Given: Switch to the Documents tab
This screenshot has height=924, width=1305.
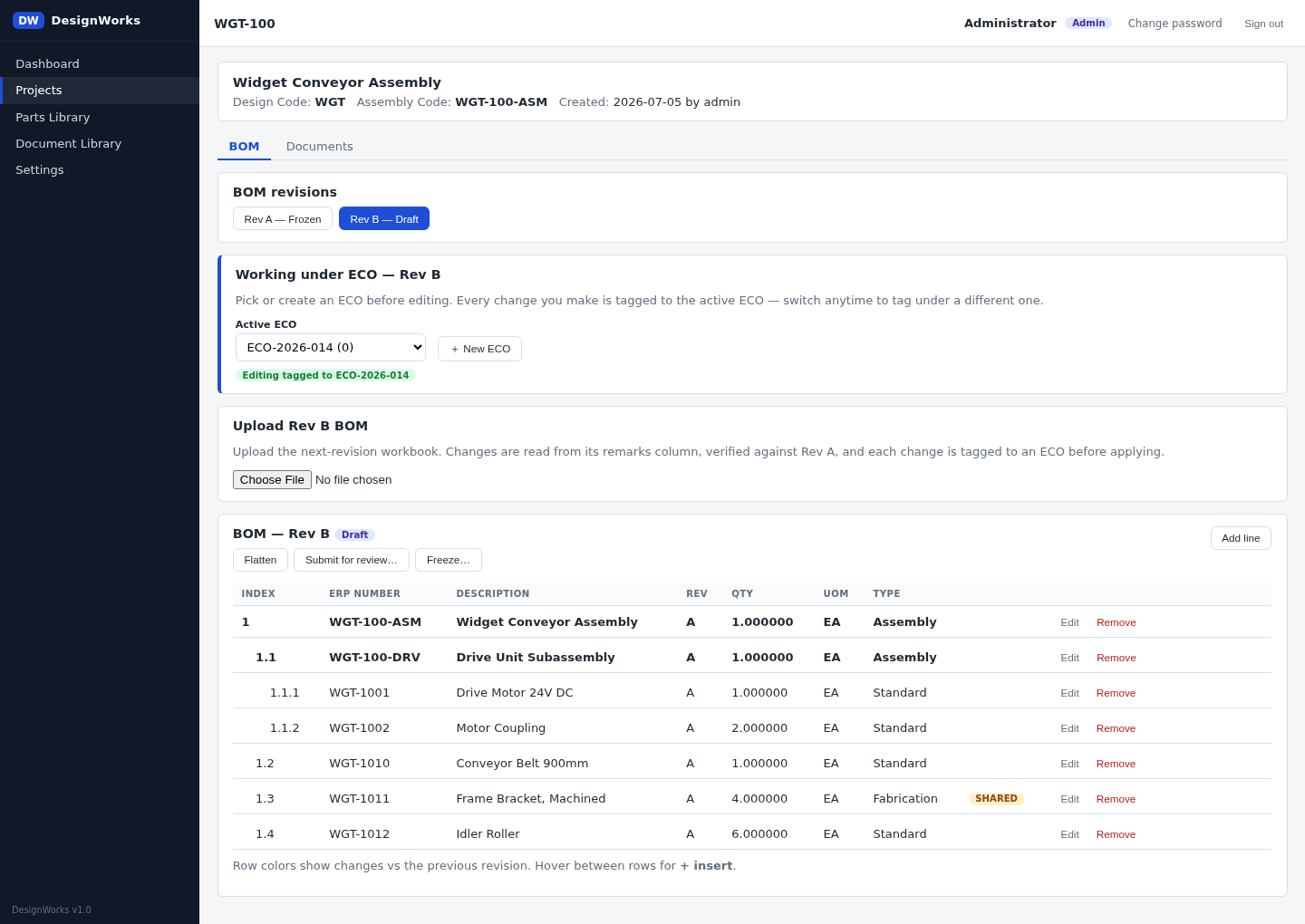Looking at the screenshot, I should (319, 147).
